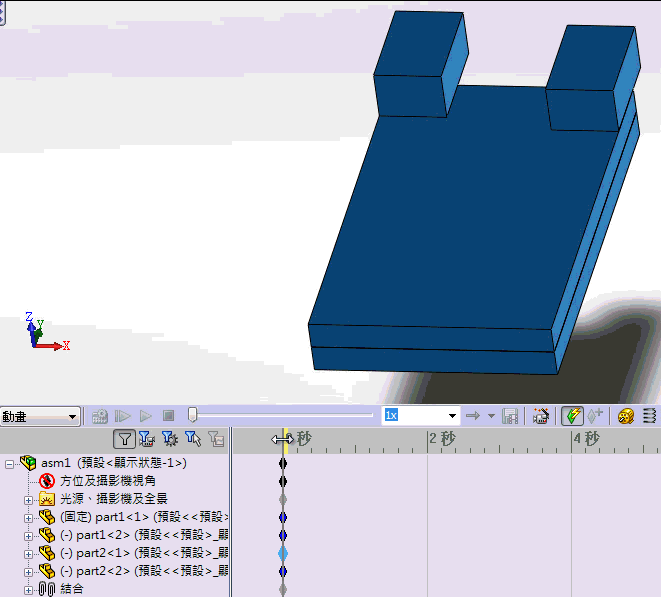Click the yellow time bar on ruler
This screenshot has width=661, height=597.
point(285,441)
